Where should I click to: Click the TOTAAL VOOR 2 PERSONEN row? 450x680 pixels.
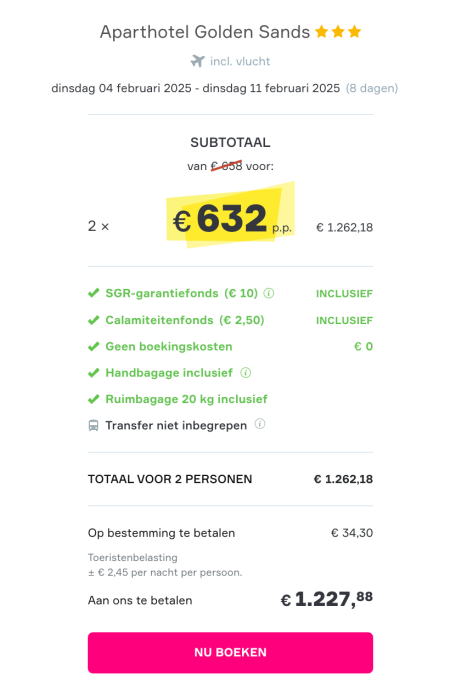230,479
